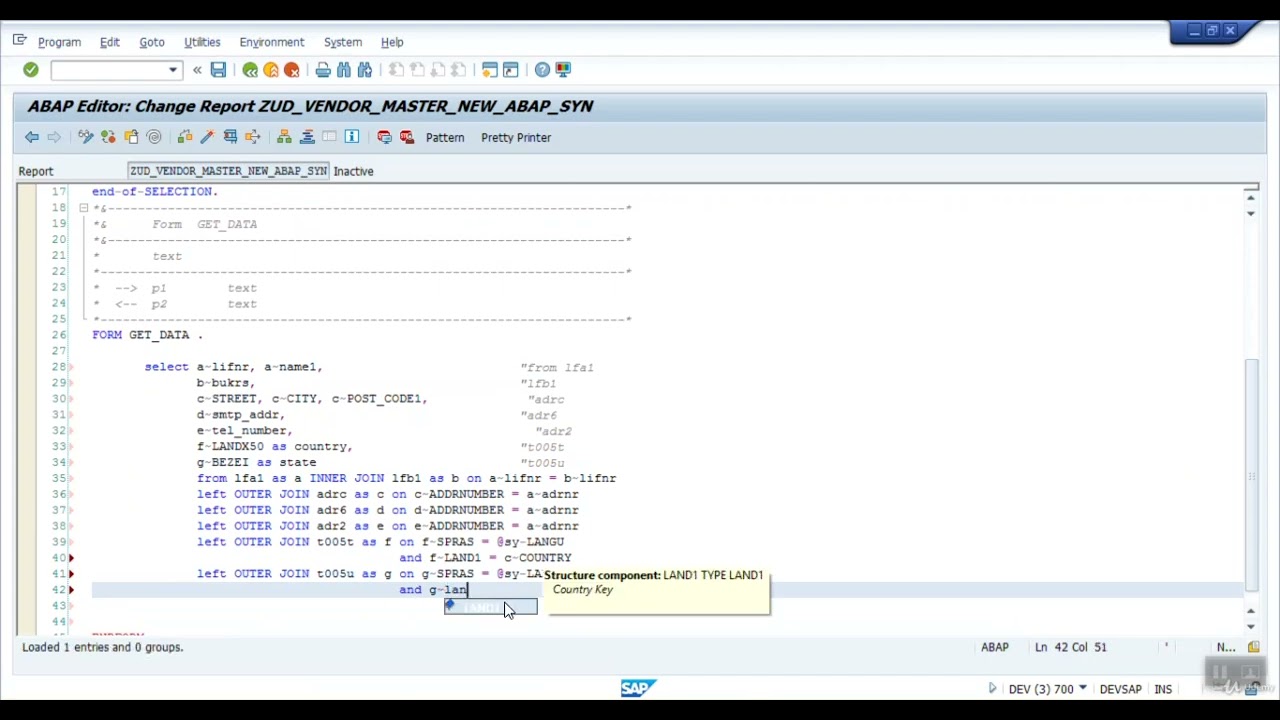
Task: Run the syntax Check icon
Action: pos(185,137)
